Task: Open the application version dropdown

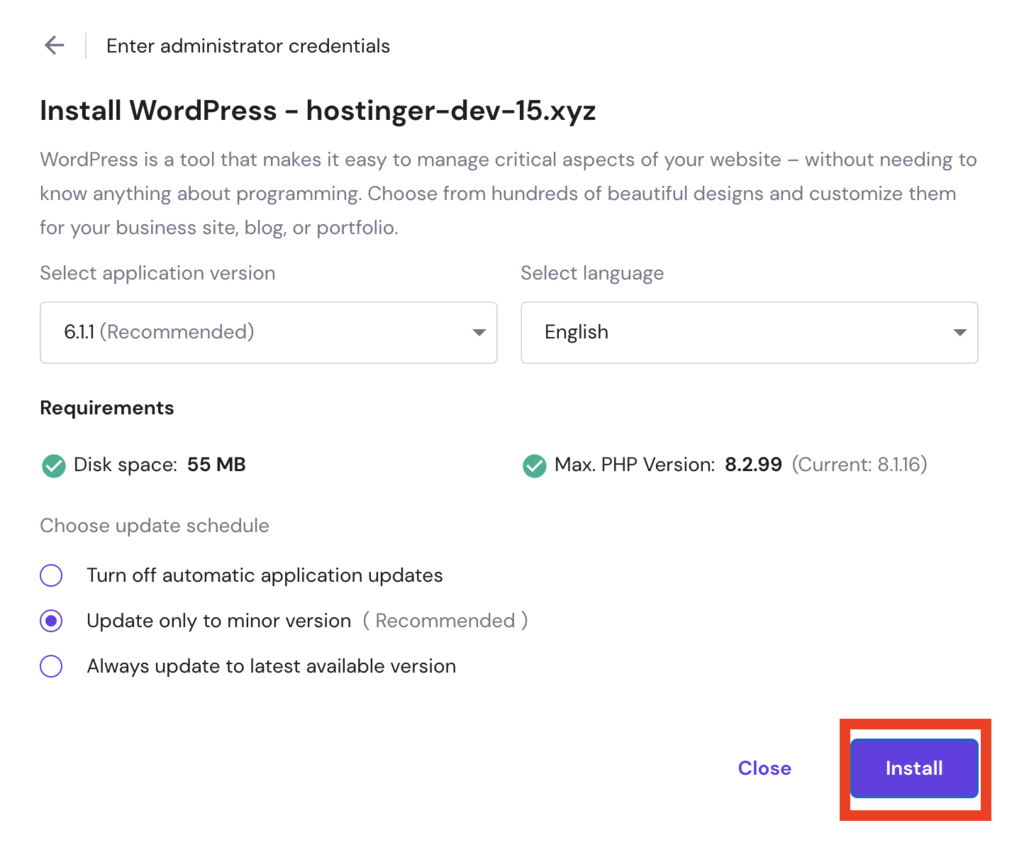Action: 268,332
